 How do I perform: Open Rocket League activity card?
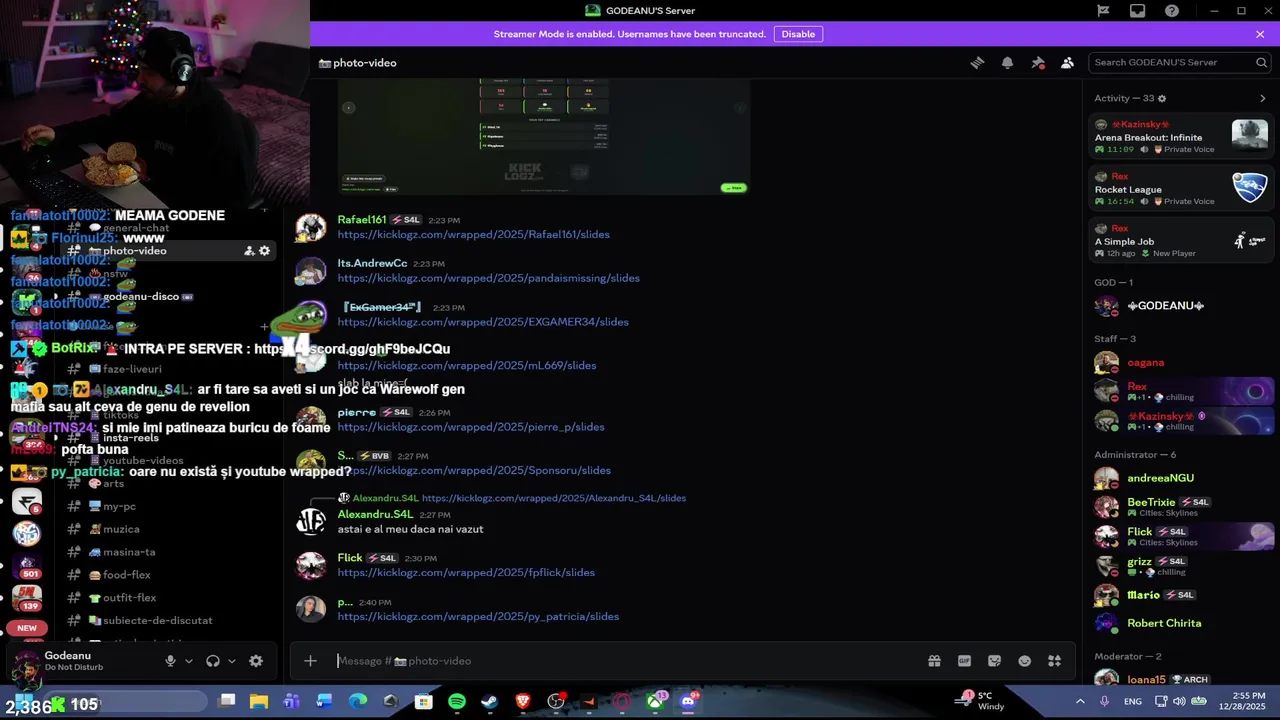1181,189
